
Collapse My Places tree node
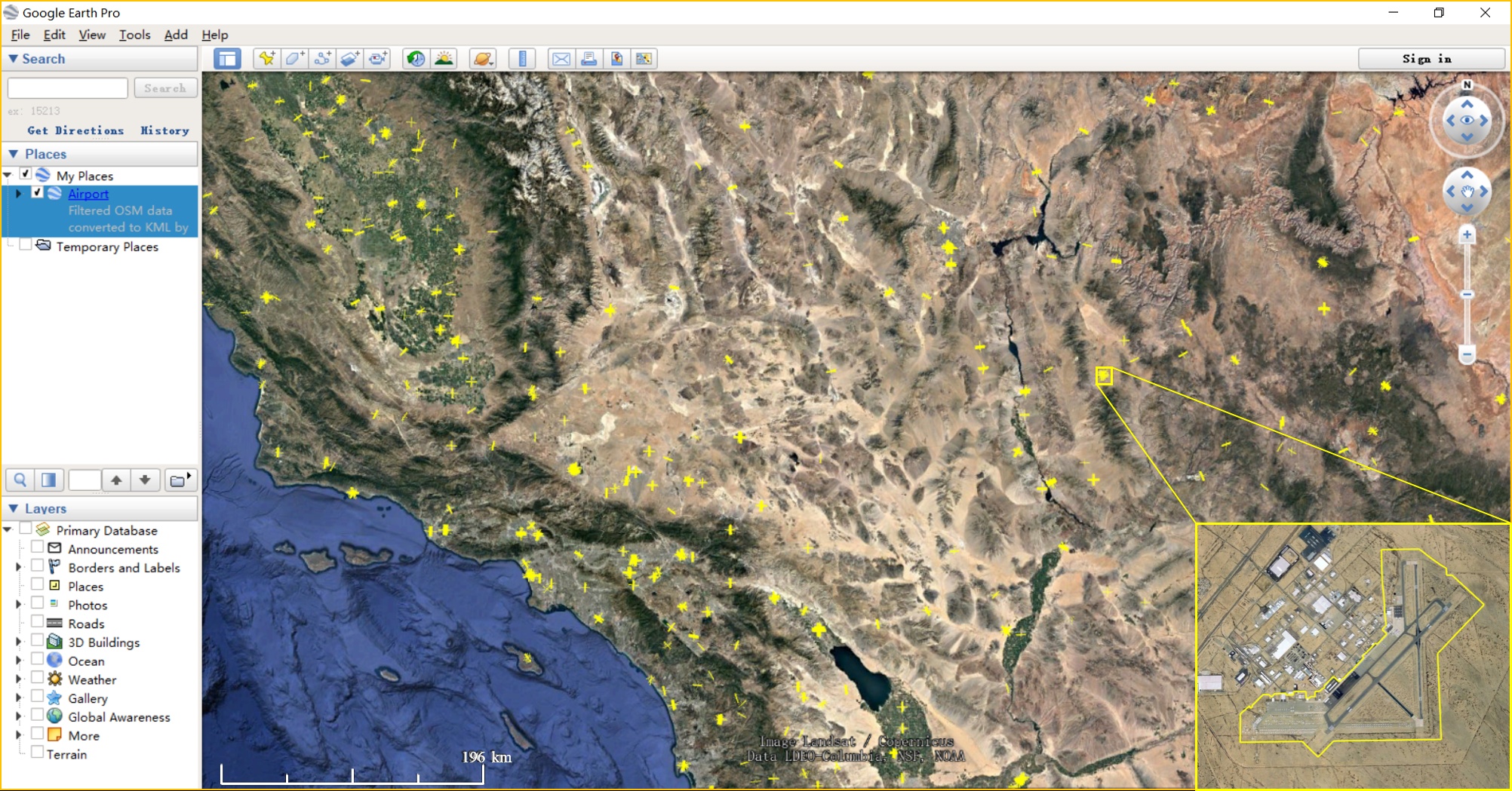pyautogui.click(x=8, y=175)
